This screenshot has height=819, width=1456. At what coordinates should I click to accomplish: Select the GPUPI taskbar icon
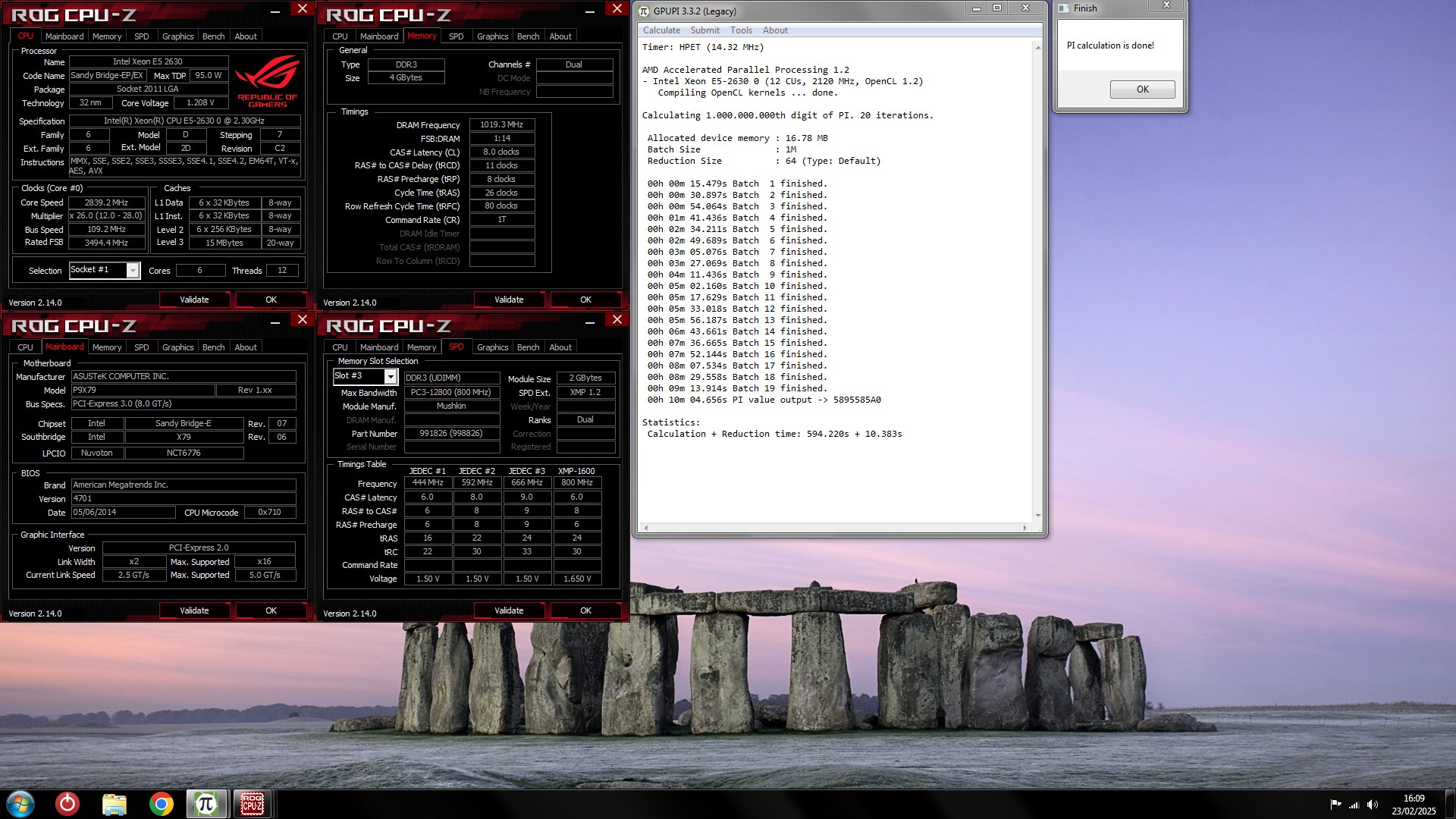[206, 804]
